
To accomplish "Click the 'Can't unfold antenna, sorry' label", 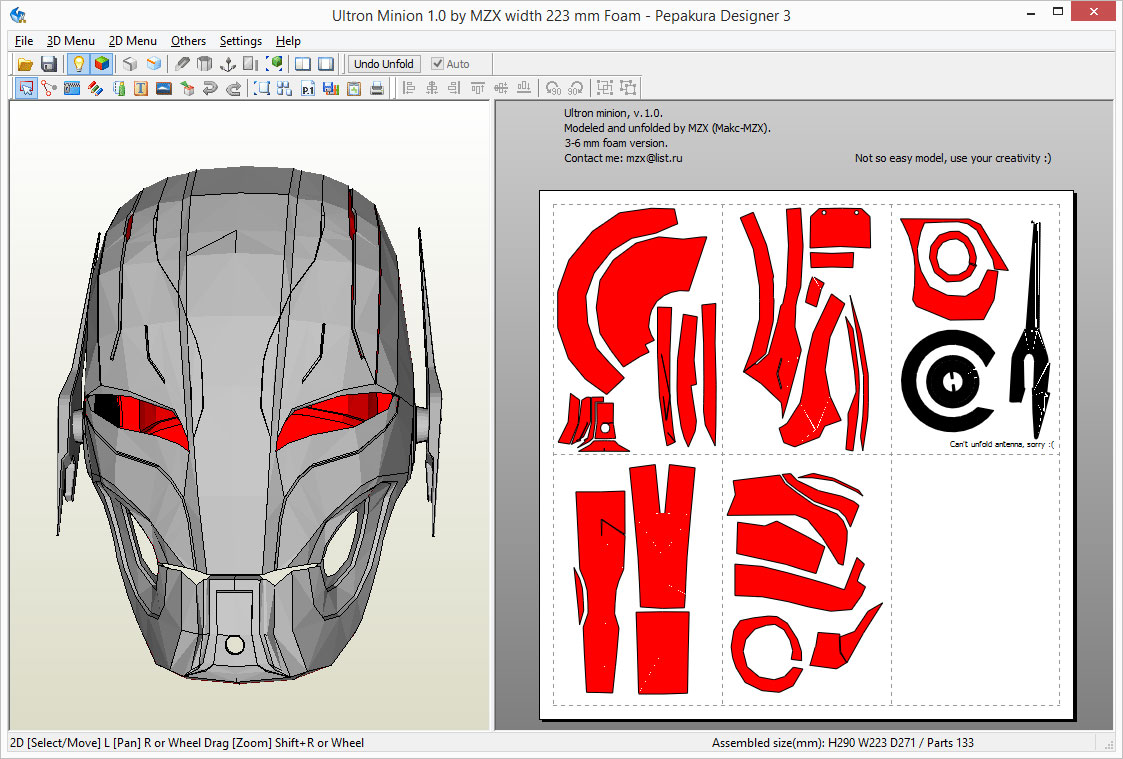I will (1001, 444).
